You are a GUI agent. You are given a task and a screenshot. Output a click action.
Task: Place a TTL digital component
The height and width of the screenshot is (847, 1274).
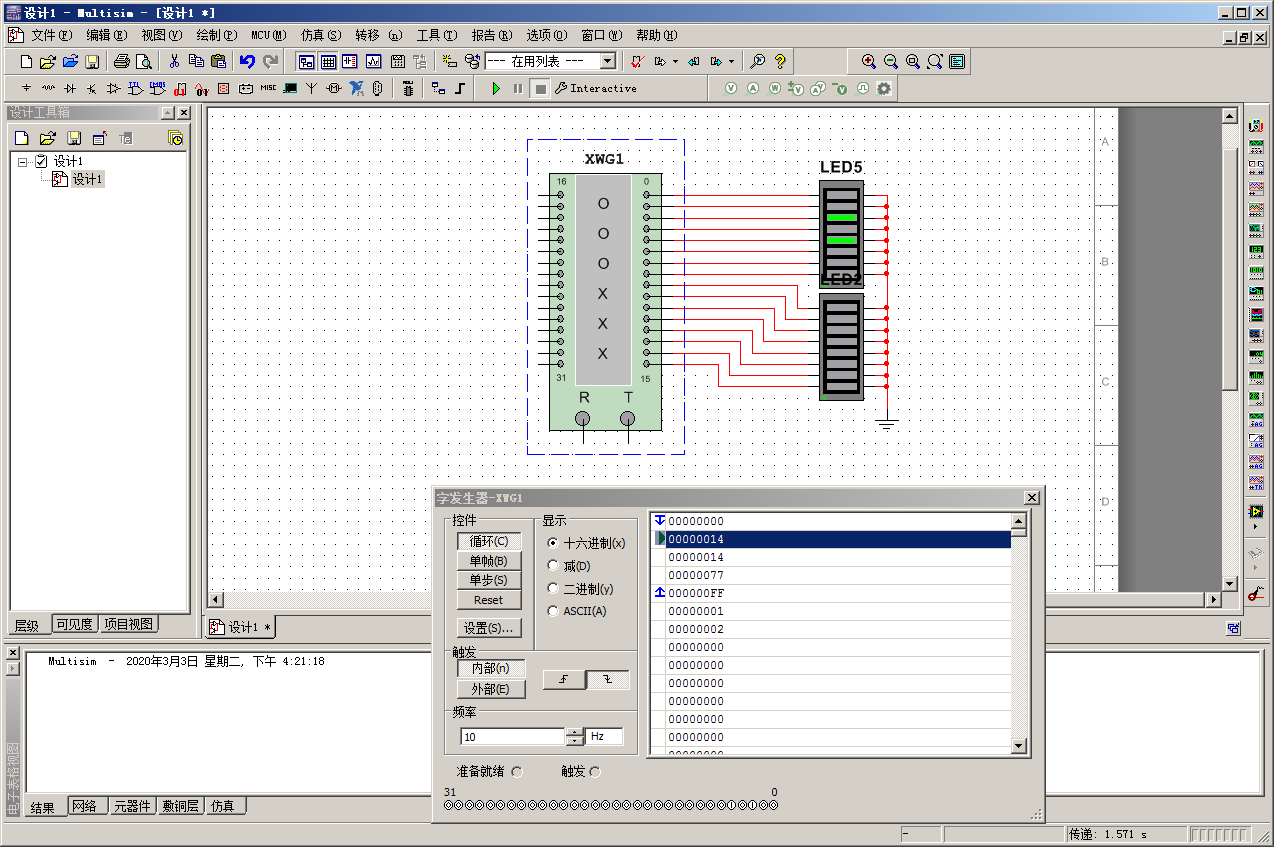coord(135,88)
